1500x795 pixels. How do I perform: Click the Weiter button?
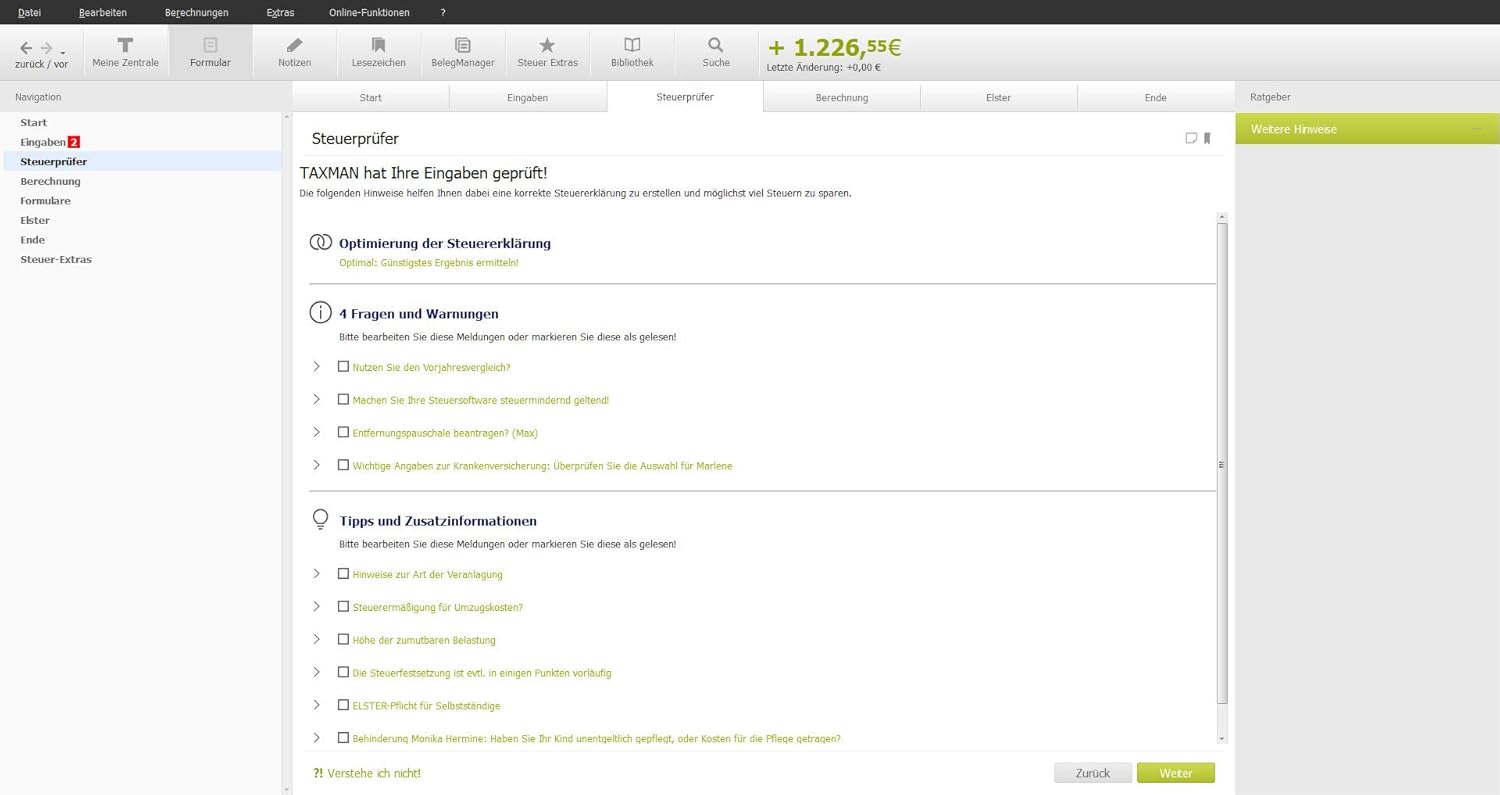1175,773
